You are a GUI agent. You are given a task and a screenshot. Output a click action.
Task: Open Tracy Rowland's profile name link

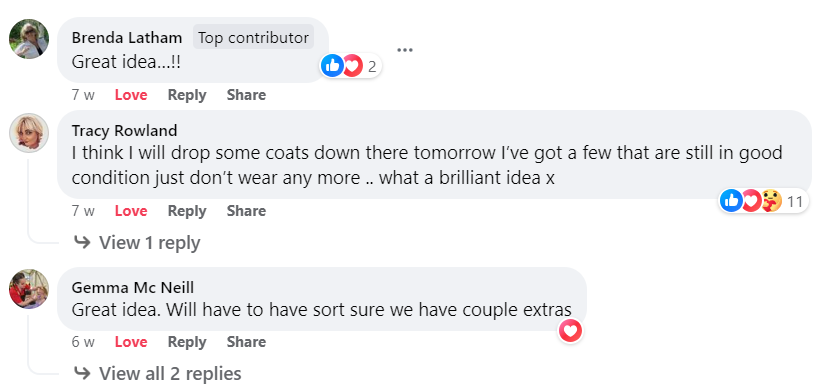click(124, 131)
